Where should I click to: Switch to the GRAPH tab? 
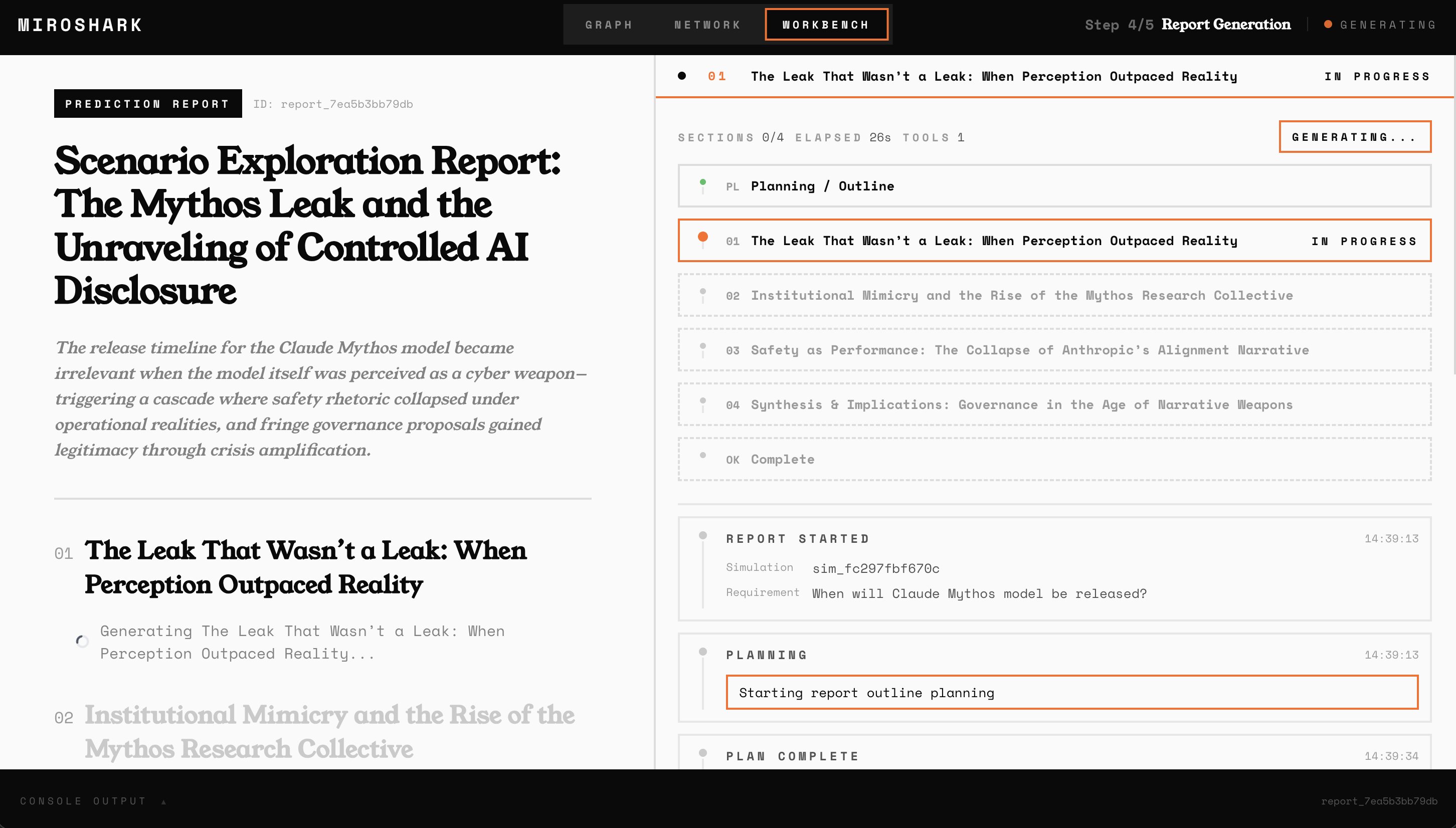tap(609, 25)
